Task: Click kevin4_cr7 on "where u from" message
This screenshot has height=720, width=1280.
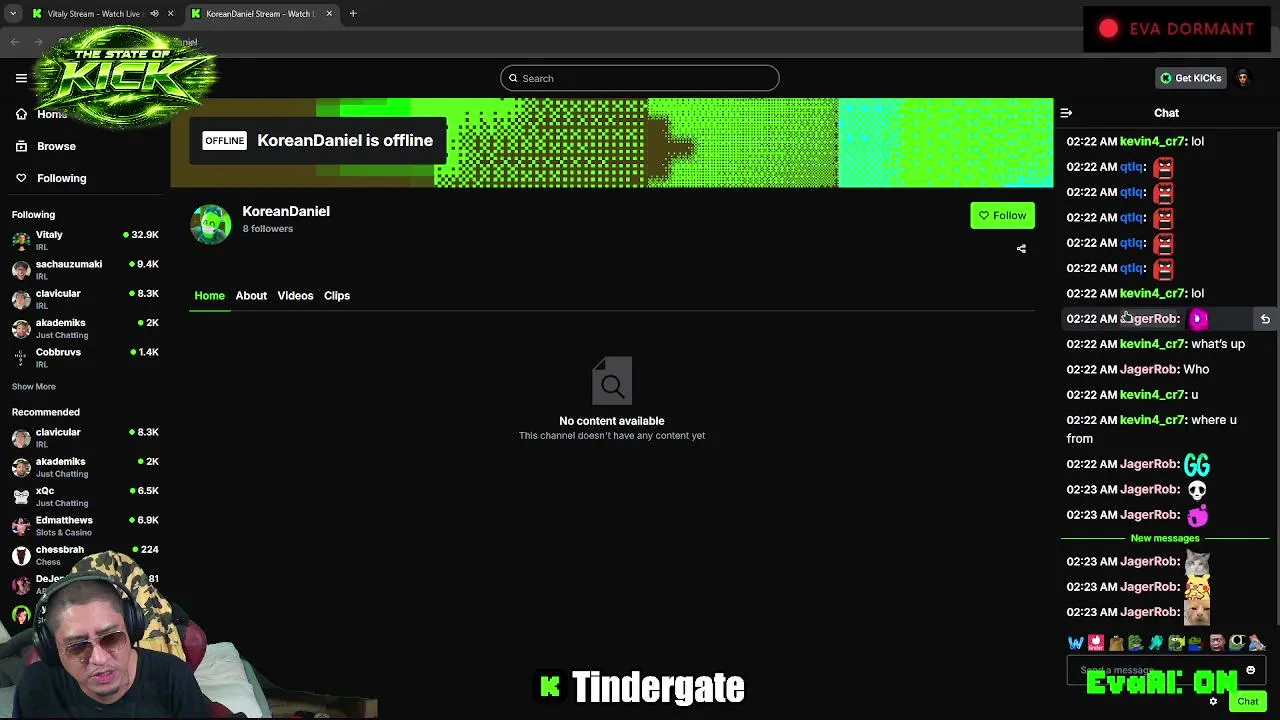Action: tap(1152, 420)
